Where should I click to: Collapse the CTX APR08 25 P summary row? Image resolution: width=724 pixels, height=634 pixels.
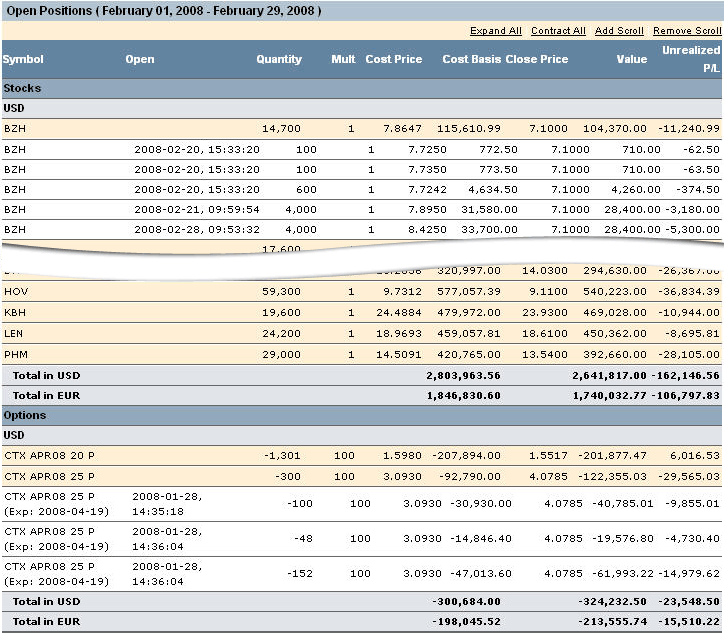(362, 477)
